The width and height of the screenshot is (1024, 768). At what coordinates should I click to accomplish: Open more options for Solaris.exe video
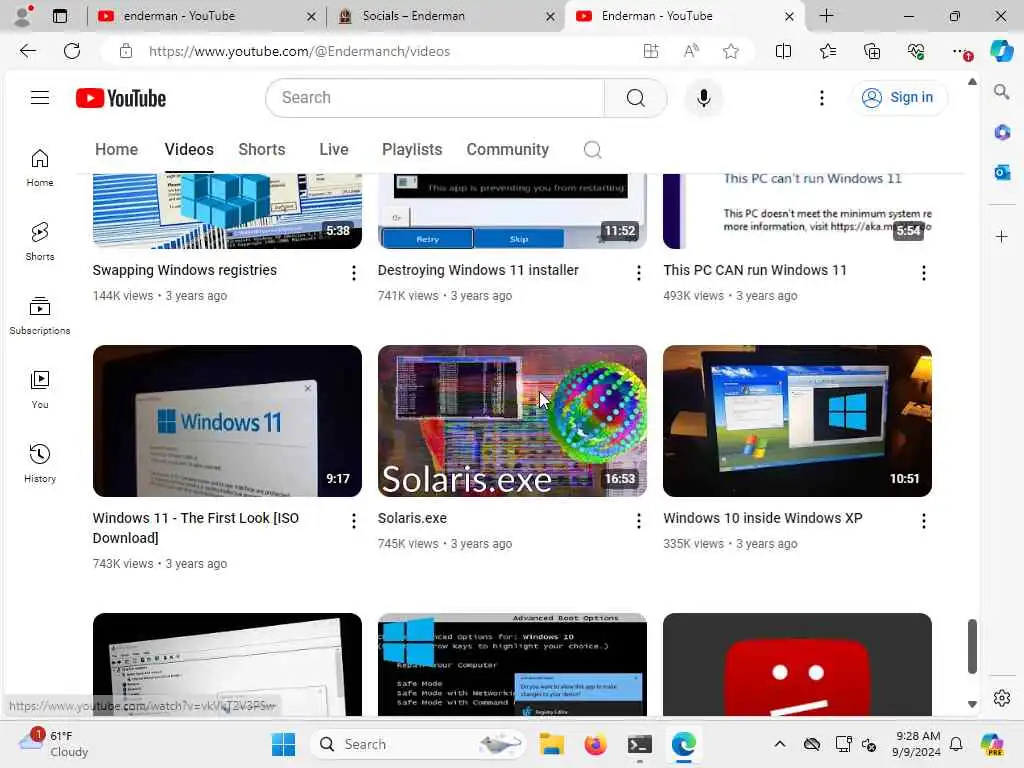pos(639,521)
